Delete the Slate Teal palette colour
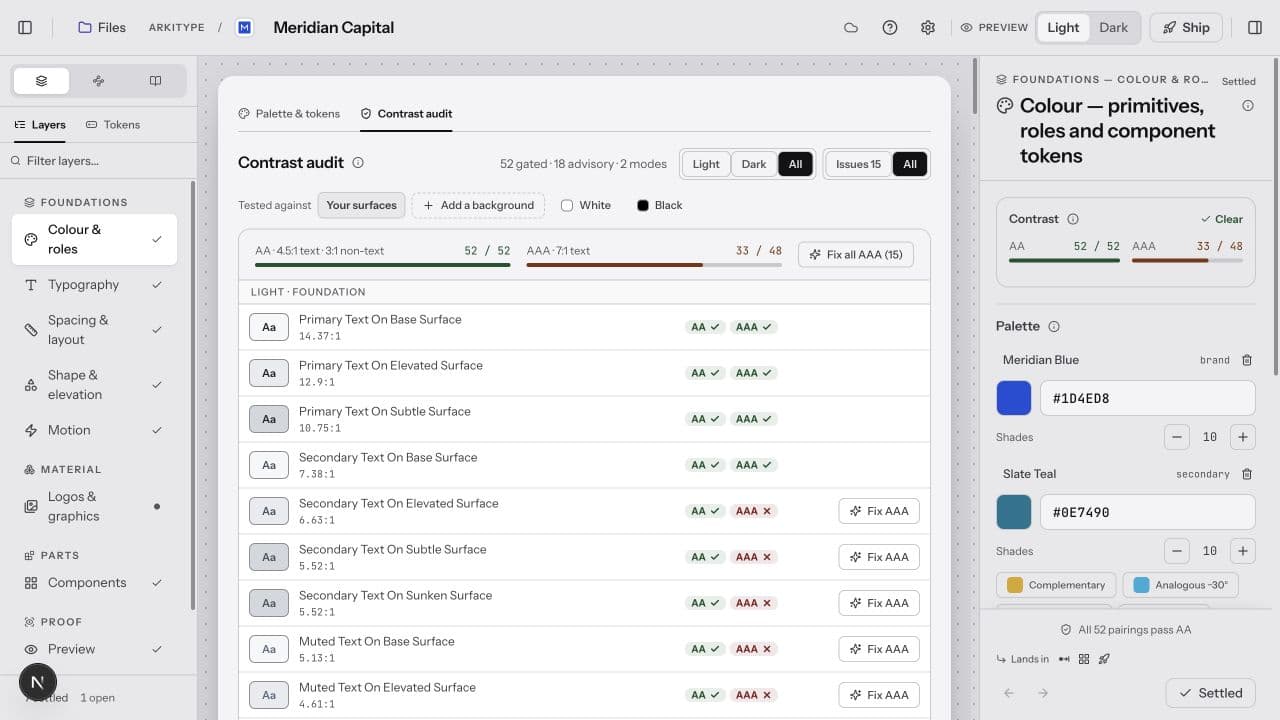 1246,474
